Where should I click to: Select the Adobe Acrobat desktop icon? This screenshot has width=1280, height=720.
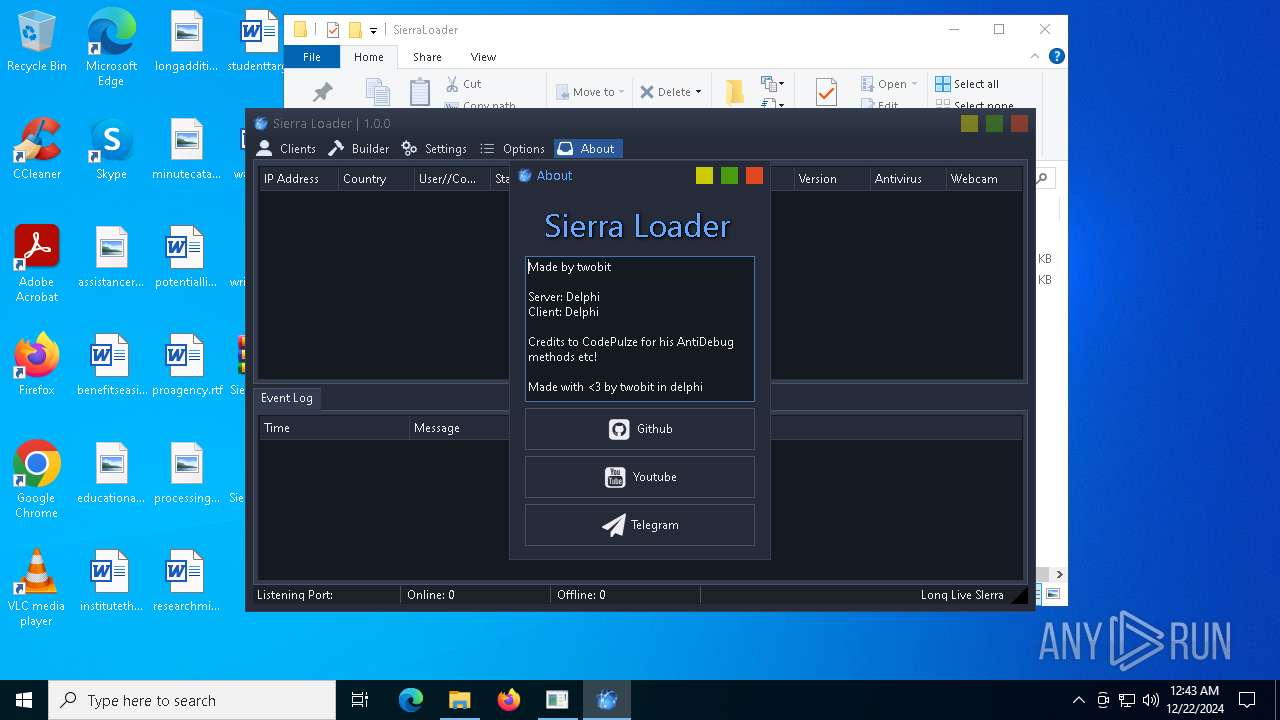37,264
